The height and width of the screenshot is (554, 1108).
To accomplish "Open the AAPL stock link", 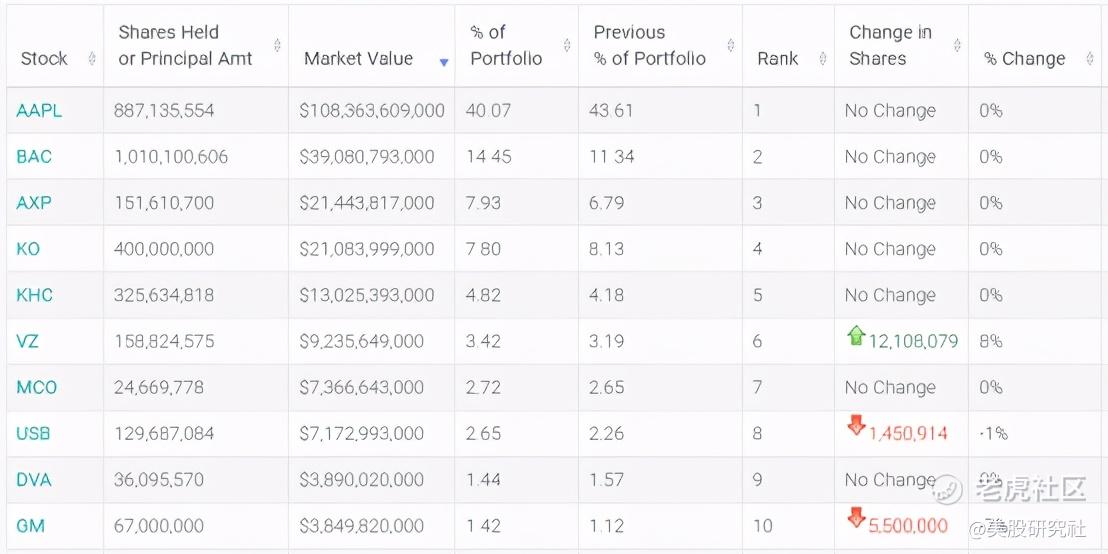I will click(39, 111).
